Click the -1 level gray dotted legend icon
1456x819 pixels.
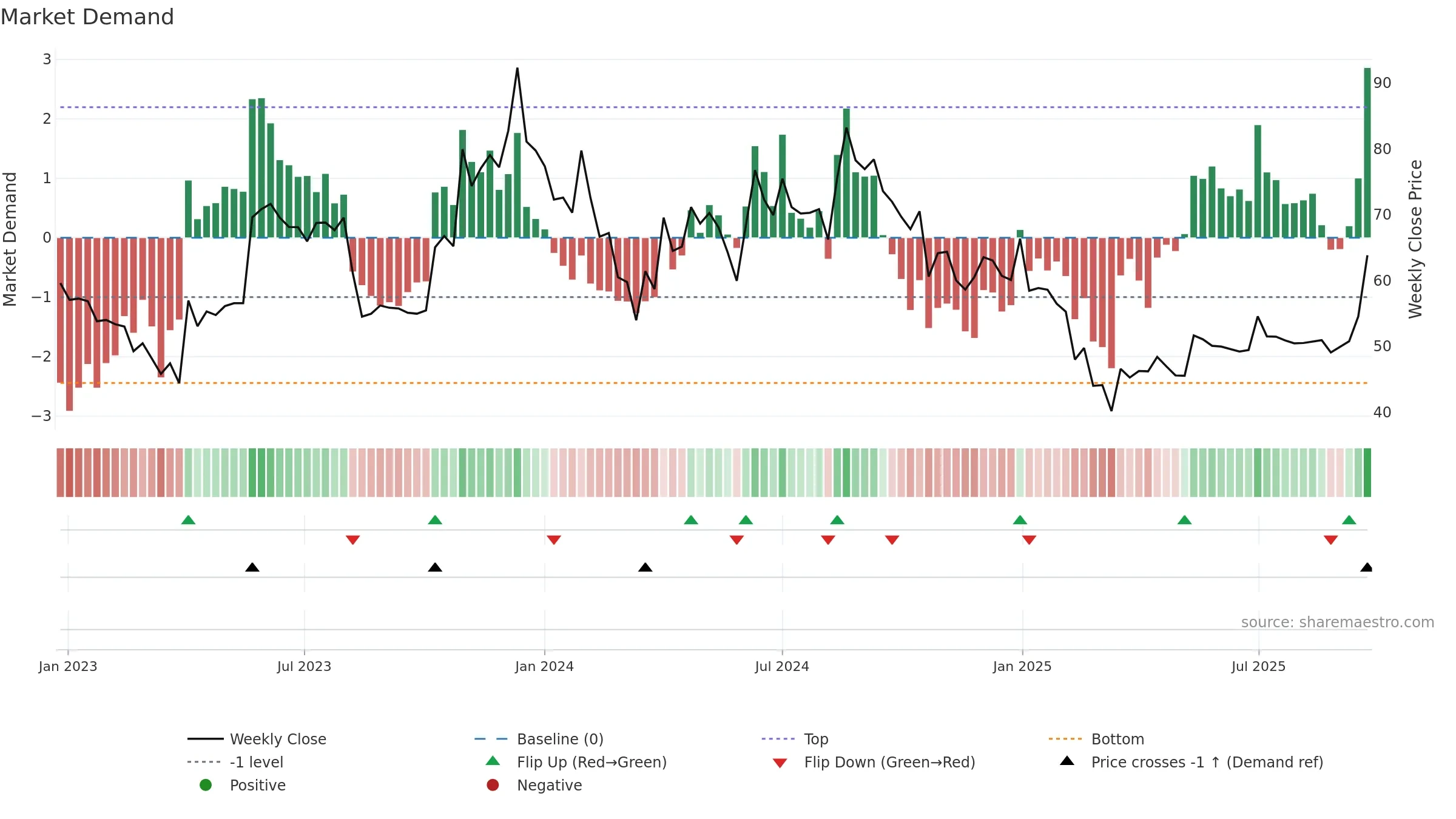click(x=204, y=762)
